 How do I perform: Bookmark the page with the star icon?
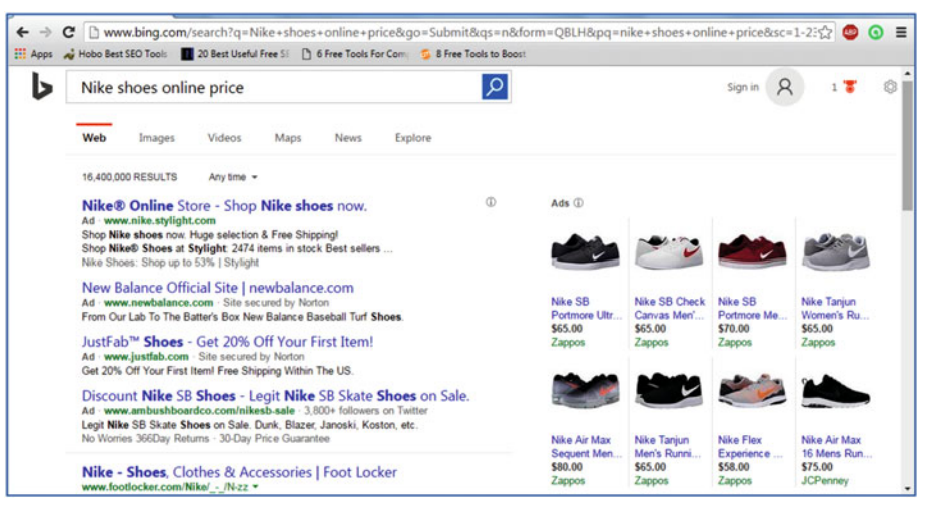coord(825,33)
